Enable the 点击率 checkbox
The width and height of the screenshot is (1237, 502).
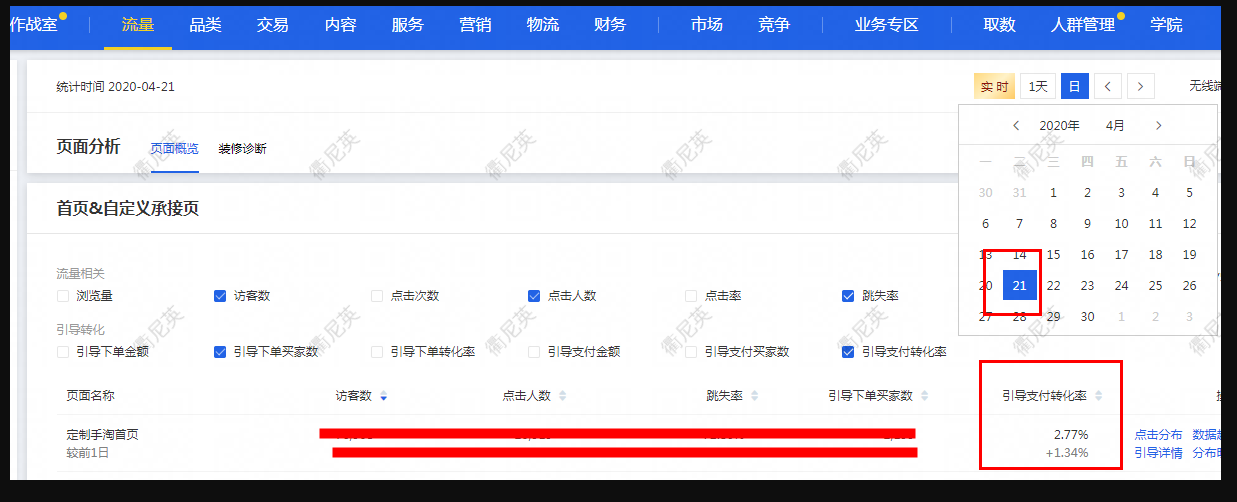[x=691, y=296]
